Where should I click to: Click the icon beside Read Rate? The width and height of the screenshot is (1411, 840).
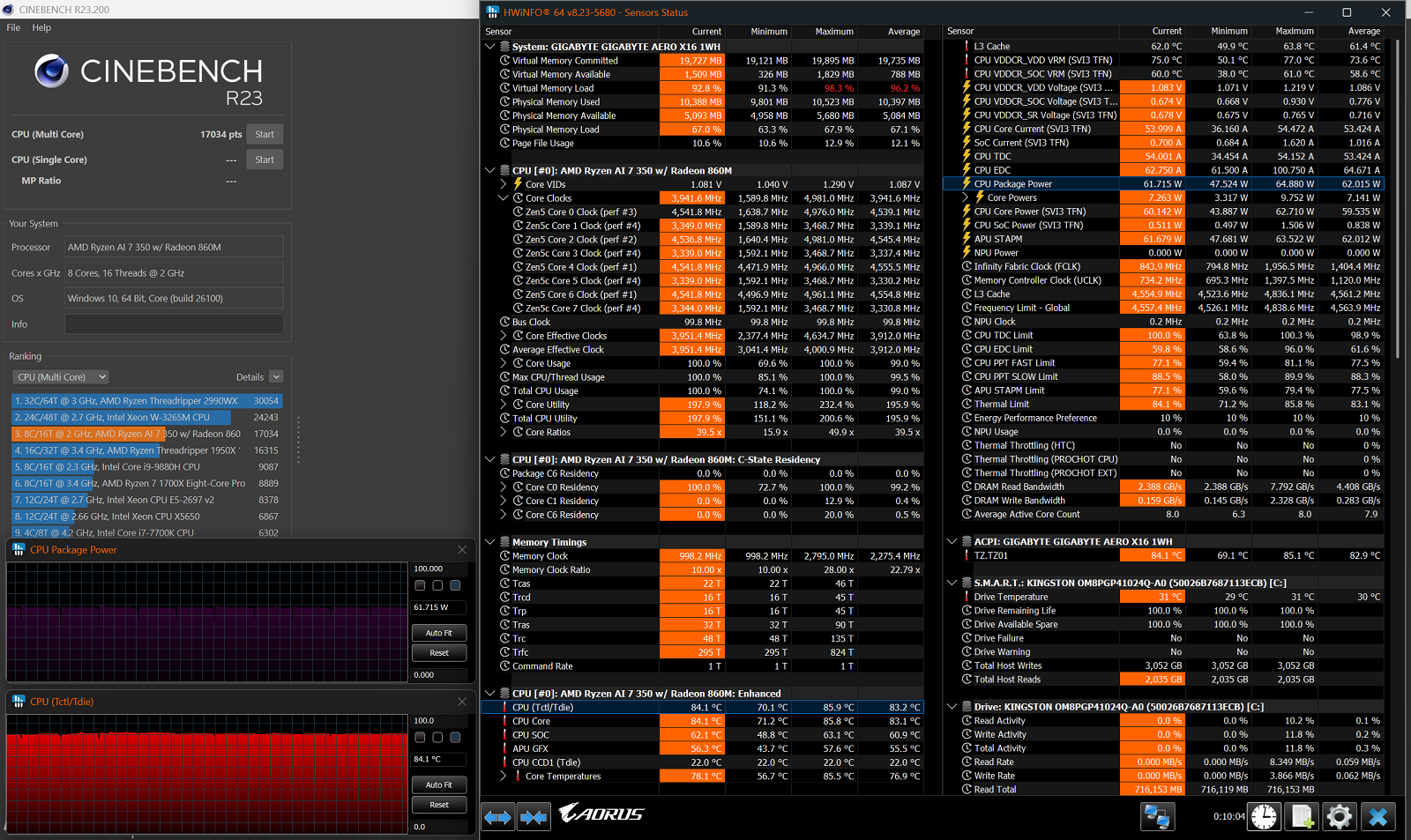tap(967, 762)
